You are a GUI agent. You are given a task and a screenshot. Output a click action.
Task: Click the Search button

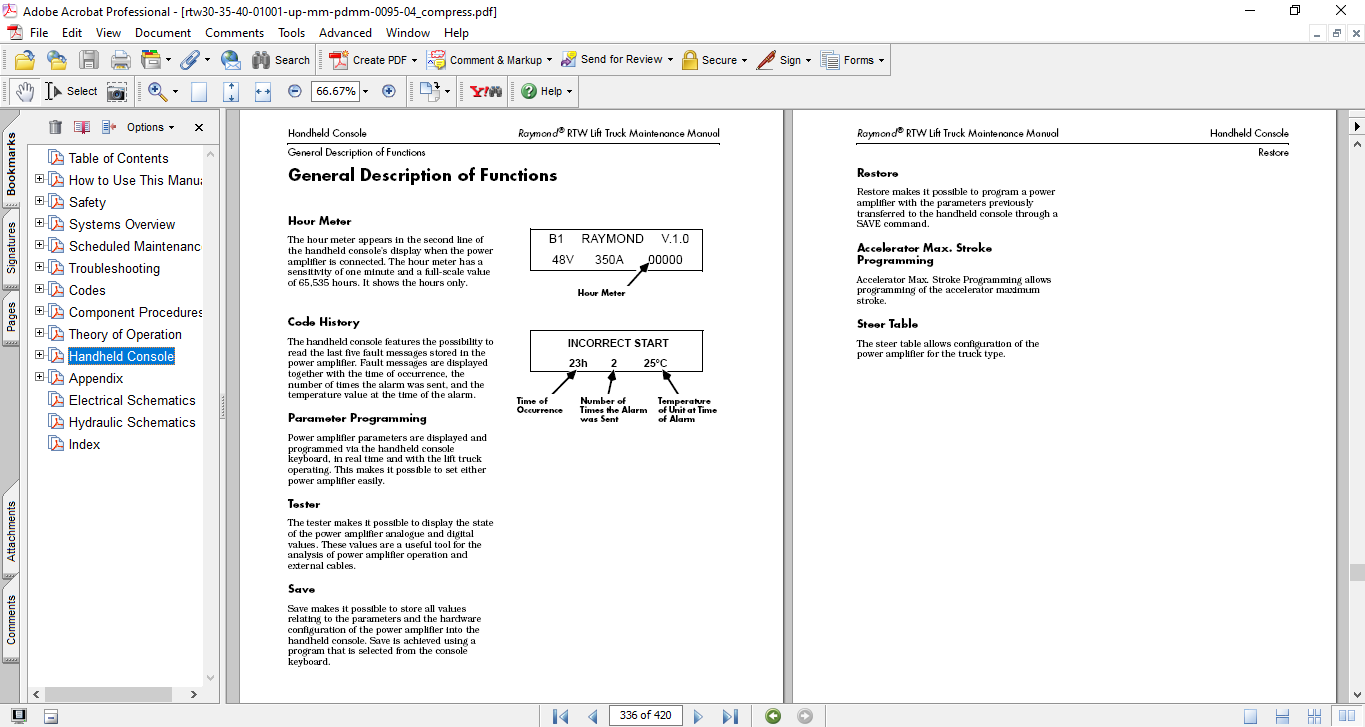point(281,60)
